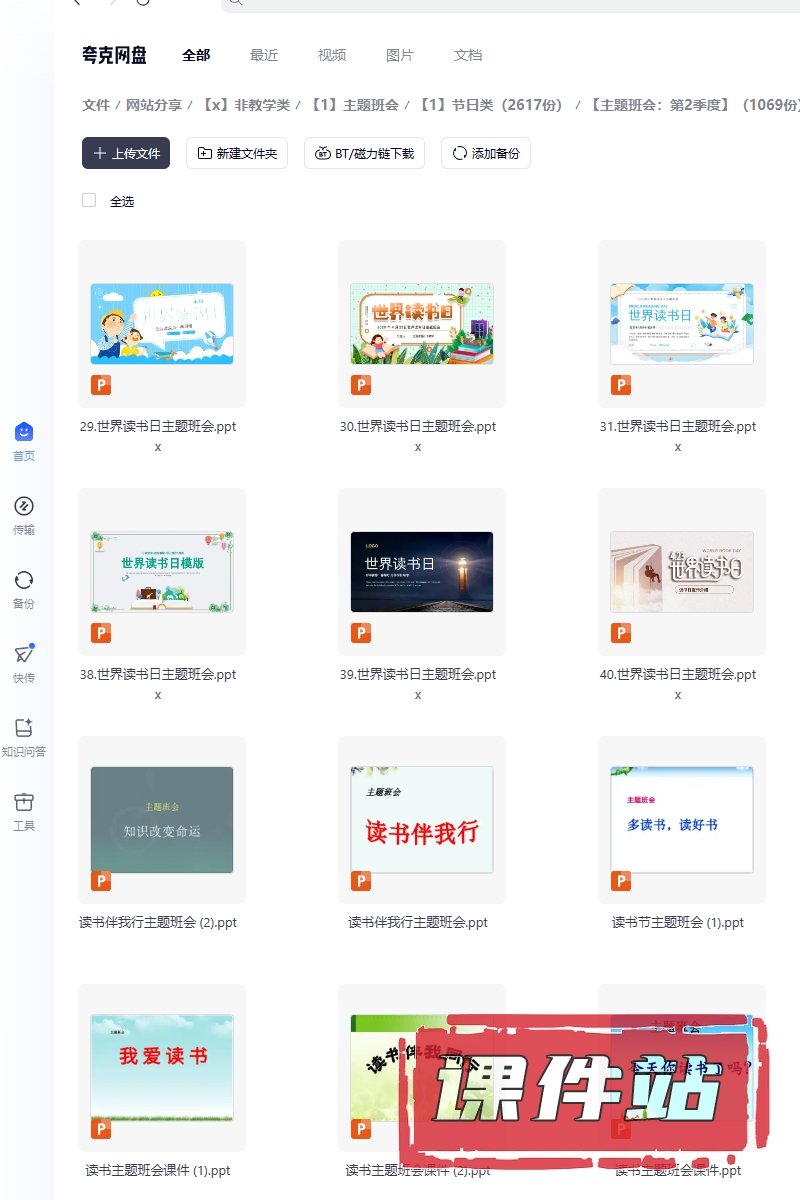Create a folder with 新建文件夹
Image resolution: width=800 pixels, height=1200 pixels.
pos(237,153)
